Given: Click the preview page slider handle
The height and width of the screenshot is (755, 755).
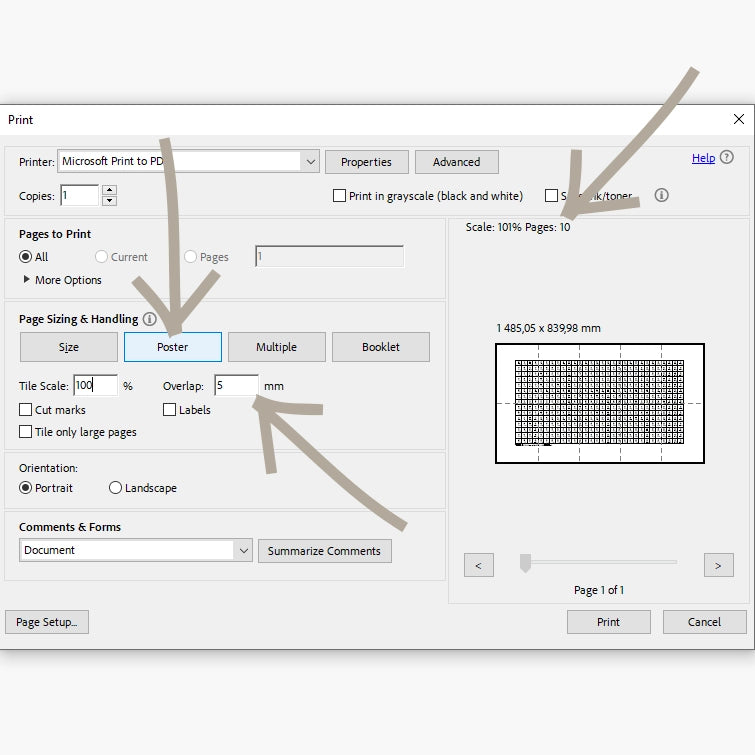Looking at the screenshot, I should click(x=525, y=565).
